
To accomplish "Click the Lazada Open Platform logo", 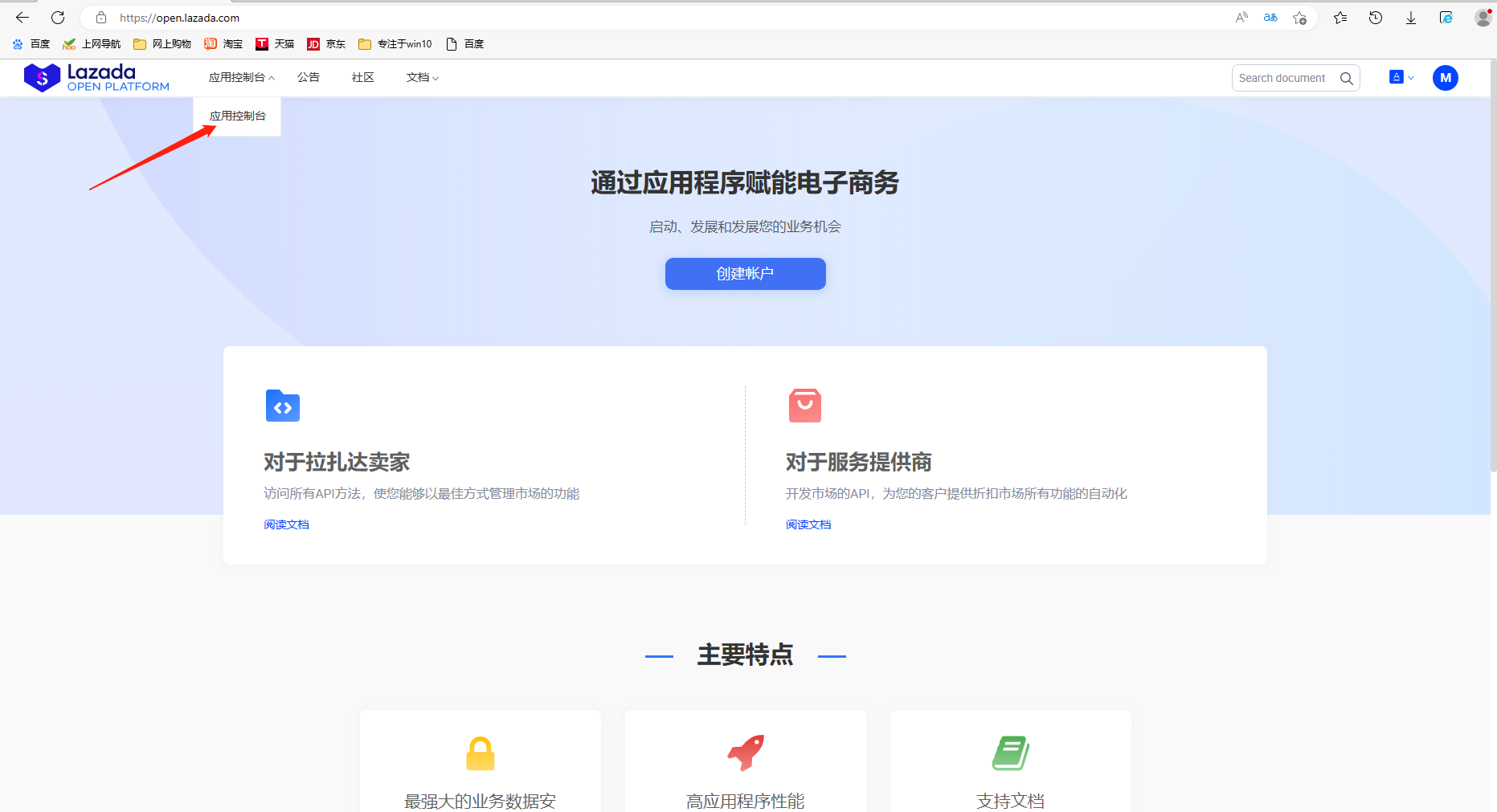I will tap(96, 78).
